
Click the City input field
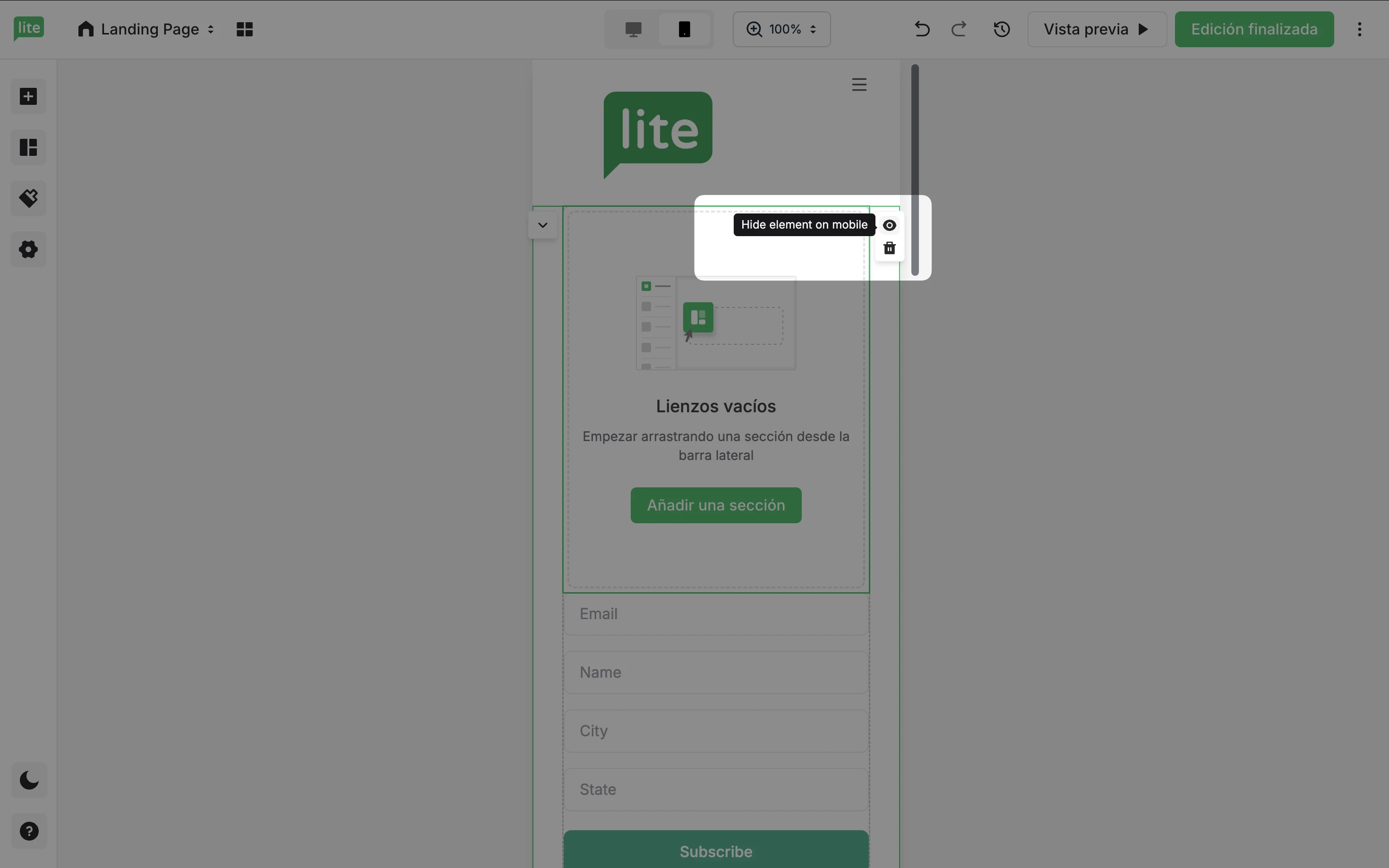[x=715, y=731]
